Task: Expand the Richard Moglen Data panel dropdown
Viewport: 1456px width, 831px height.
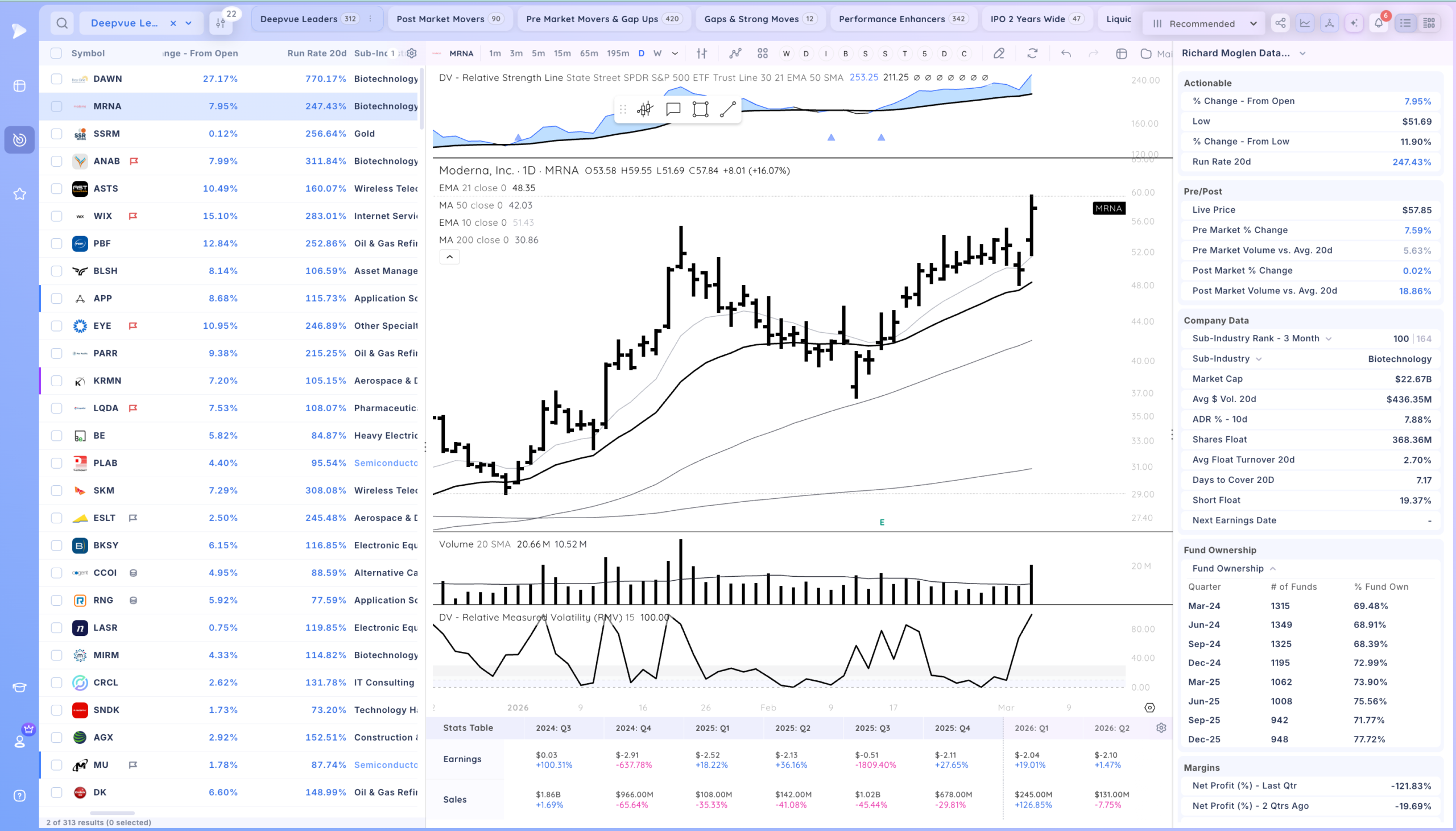Action: click(x=1302, y=53)
